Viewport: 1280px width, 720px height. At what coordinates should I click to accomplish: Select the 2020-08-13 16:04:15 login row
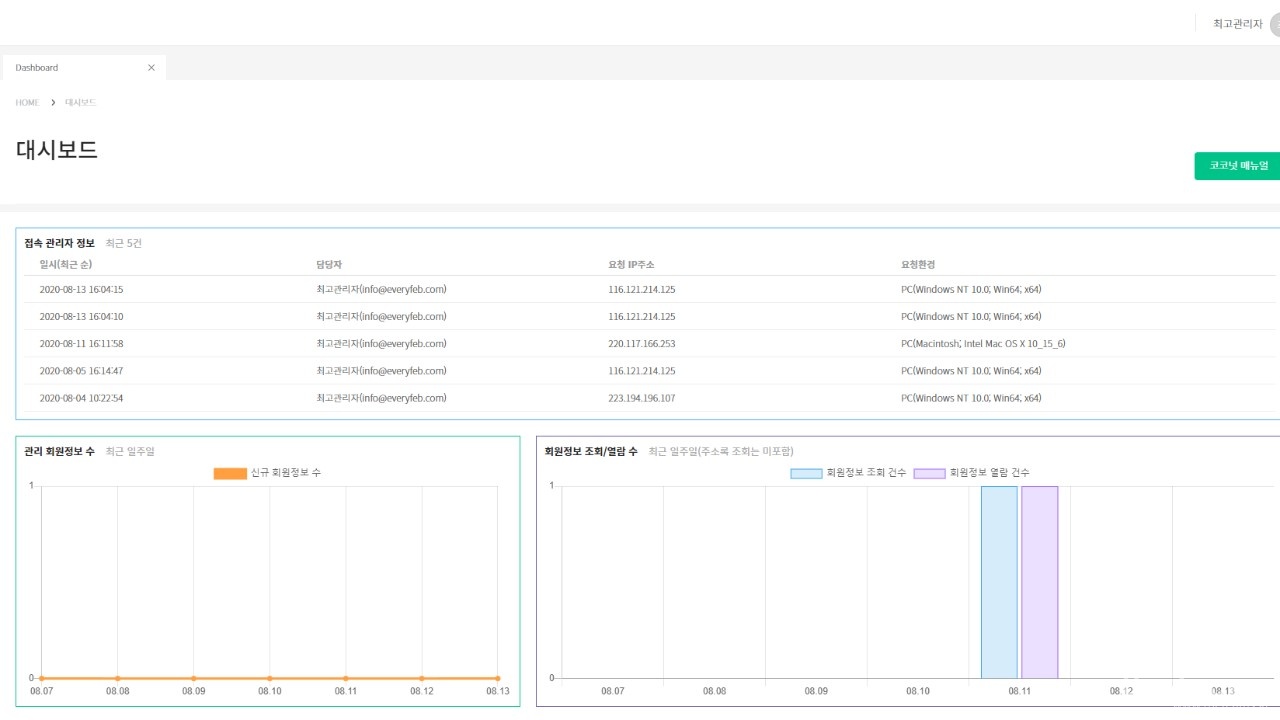[x=81, y=290]
